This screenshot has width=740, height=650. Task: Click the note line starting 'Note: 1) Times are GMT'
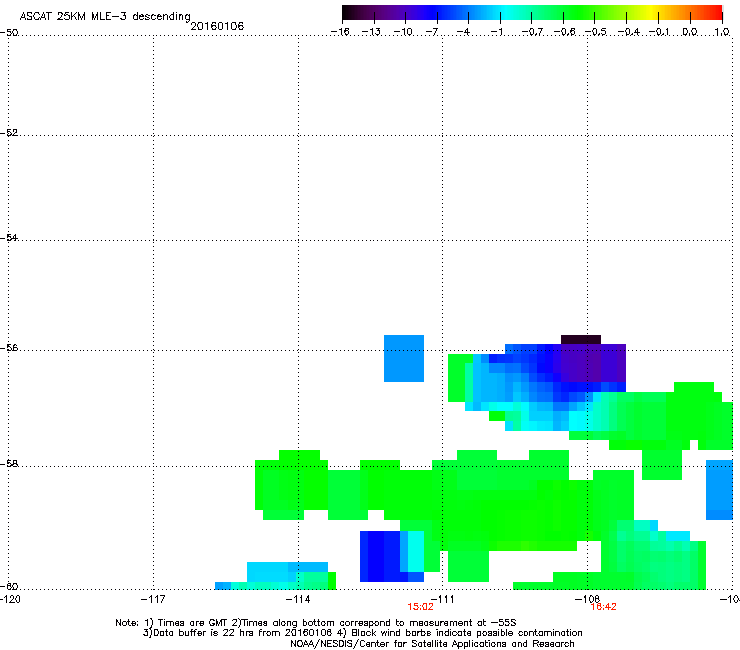316,623
